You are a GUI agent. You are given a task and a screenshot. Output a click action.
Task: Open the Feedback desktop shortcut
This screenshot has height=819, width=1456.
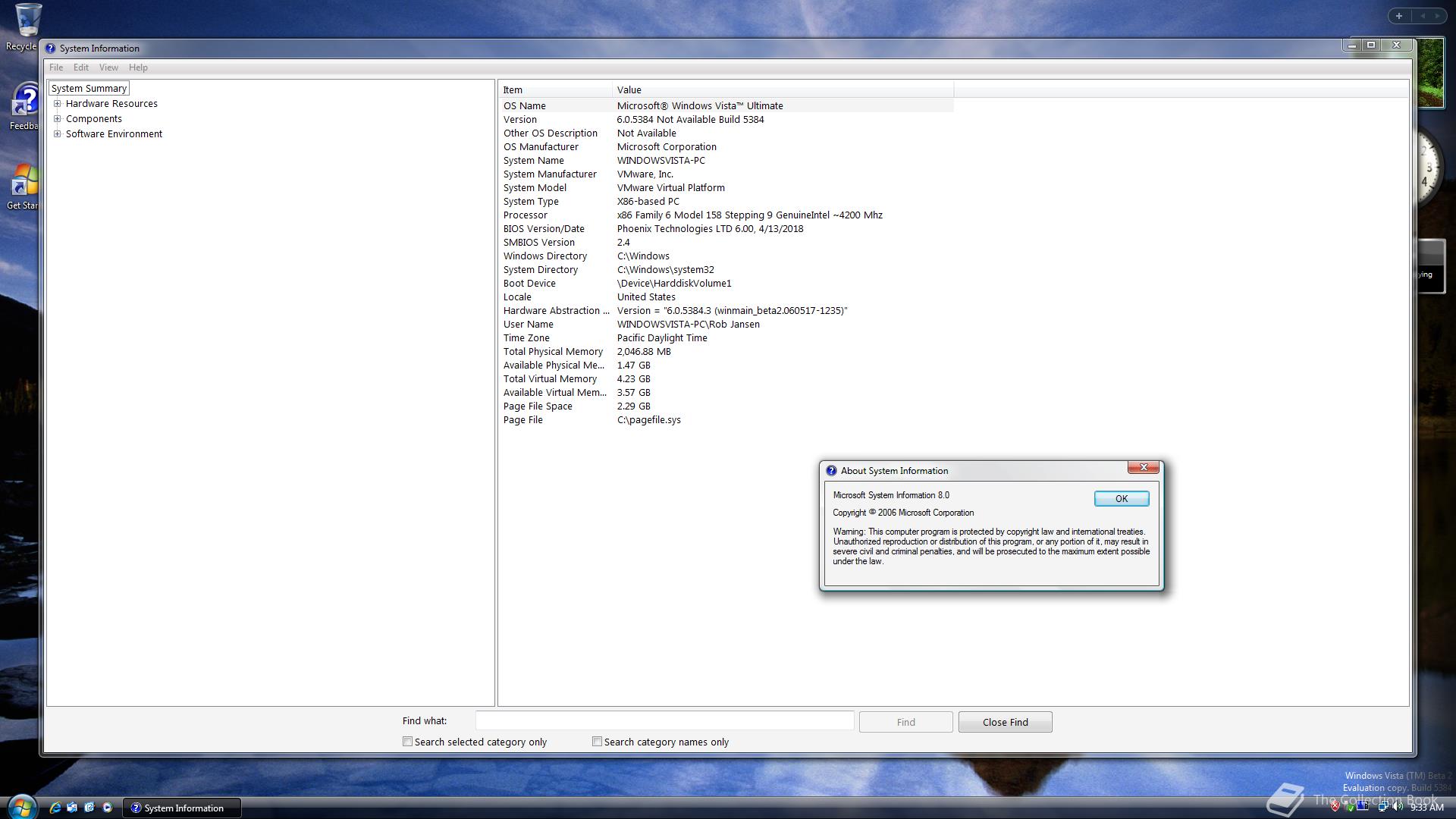pyautogui.click(x=23, y=106)
